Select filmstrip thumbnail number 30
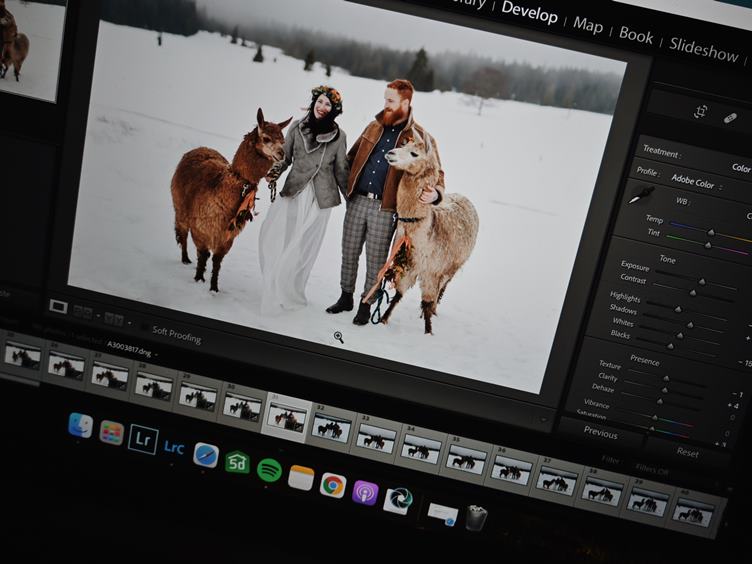Viewport: 752px width, 564px height. pos(243,409)
